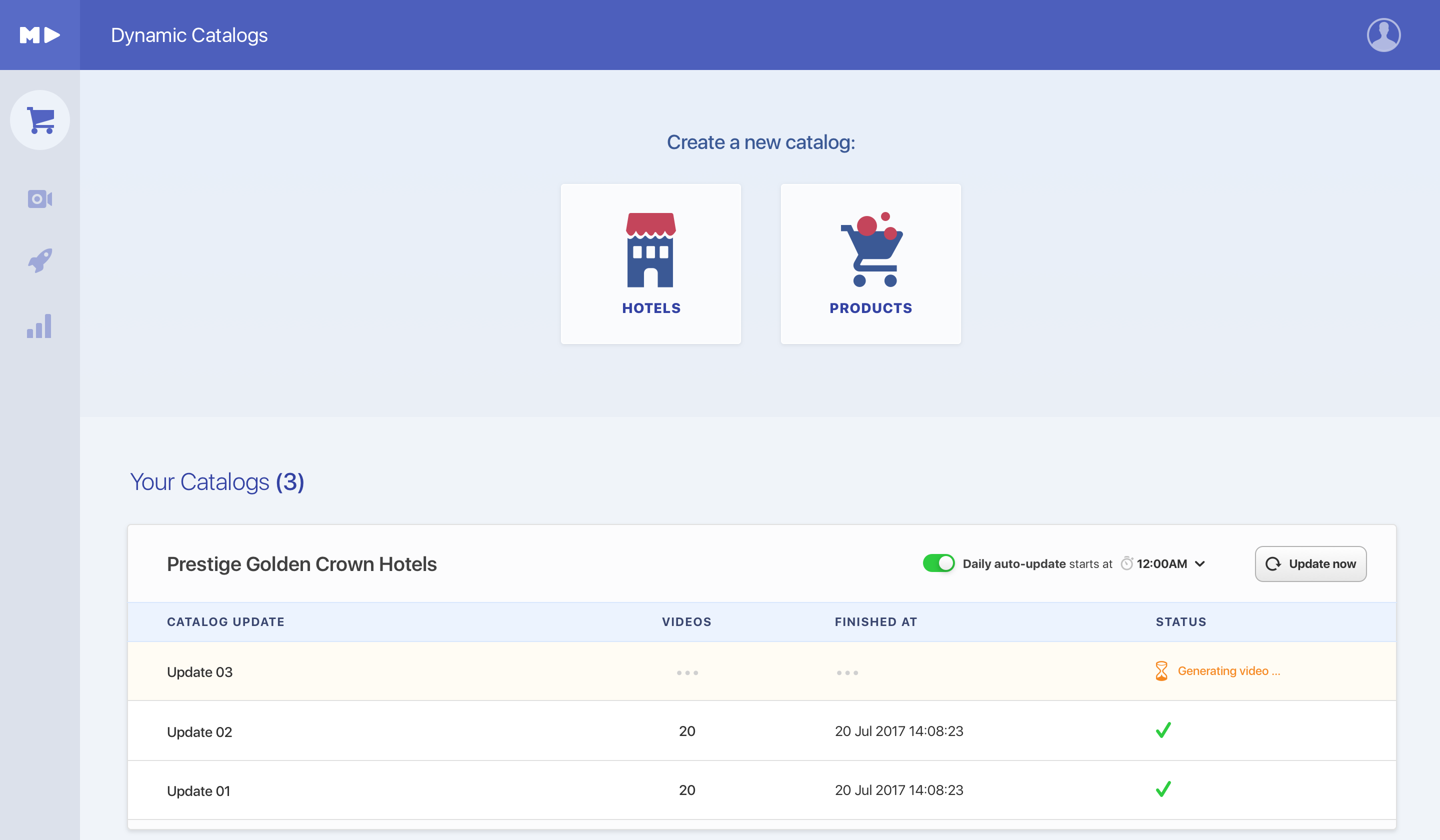Click the Update now button
The image size is (1440, 840).
[x=1310, y=564]
